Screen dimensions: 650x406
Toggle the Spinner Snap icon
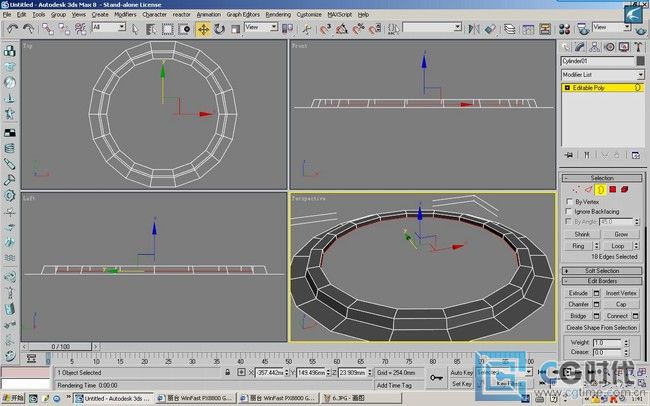pyautogui.click(x=375, y=29)
